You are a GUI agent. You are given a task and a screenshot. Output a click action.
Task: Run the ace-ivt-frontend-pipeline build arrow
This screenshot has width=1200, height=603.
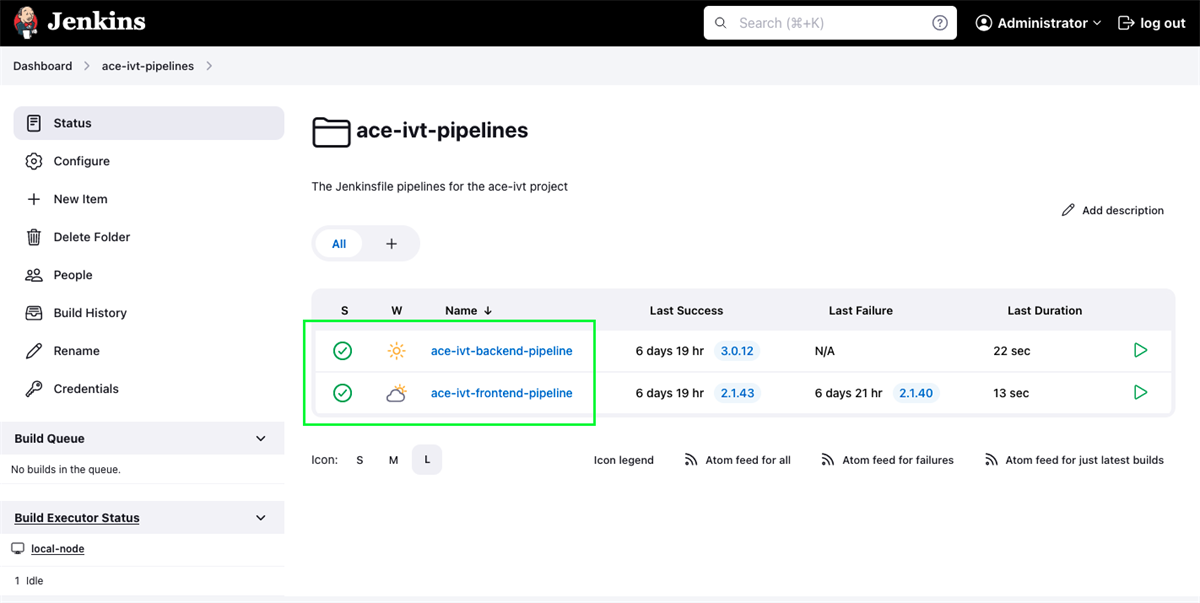[x=1140, y=393]
